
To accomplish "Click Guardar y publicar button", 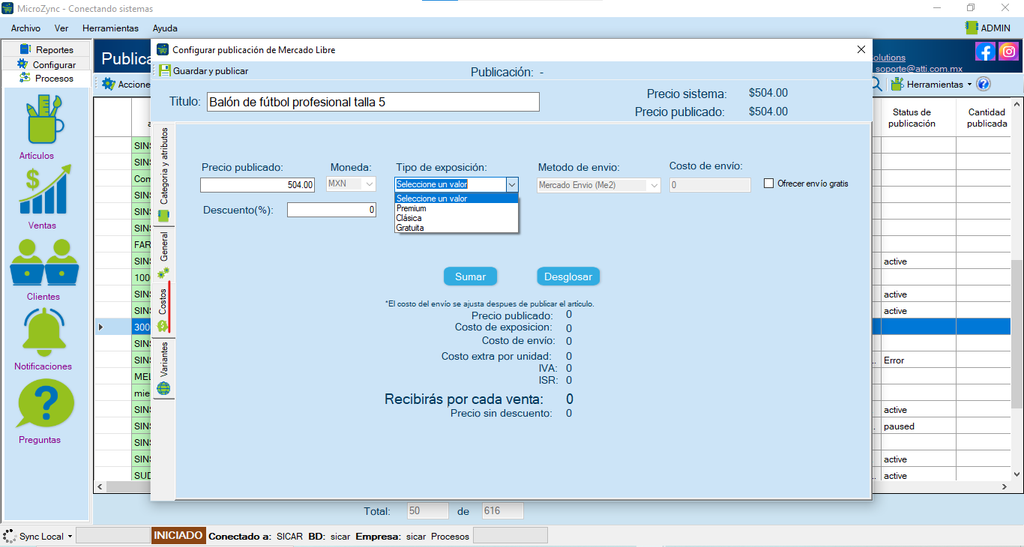I will (204, 70).
